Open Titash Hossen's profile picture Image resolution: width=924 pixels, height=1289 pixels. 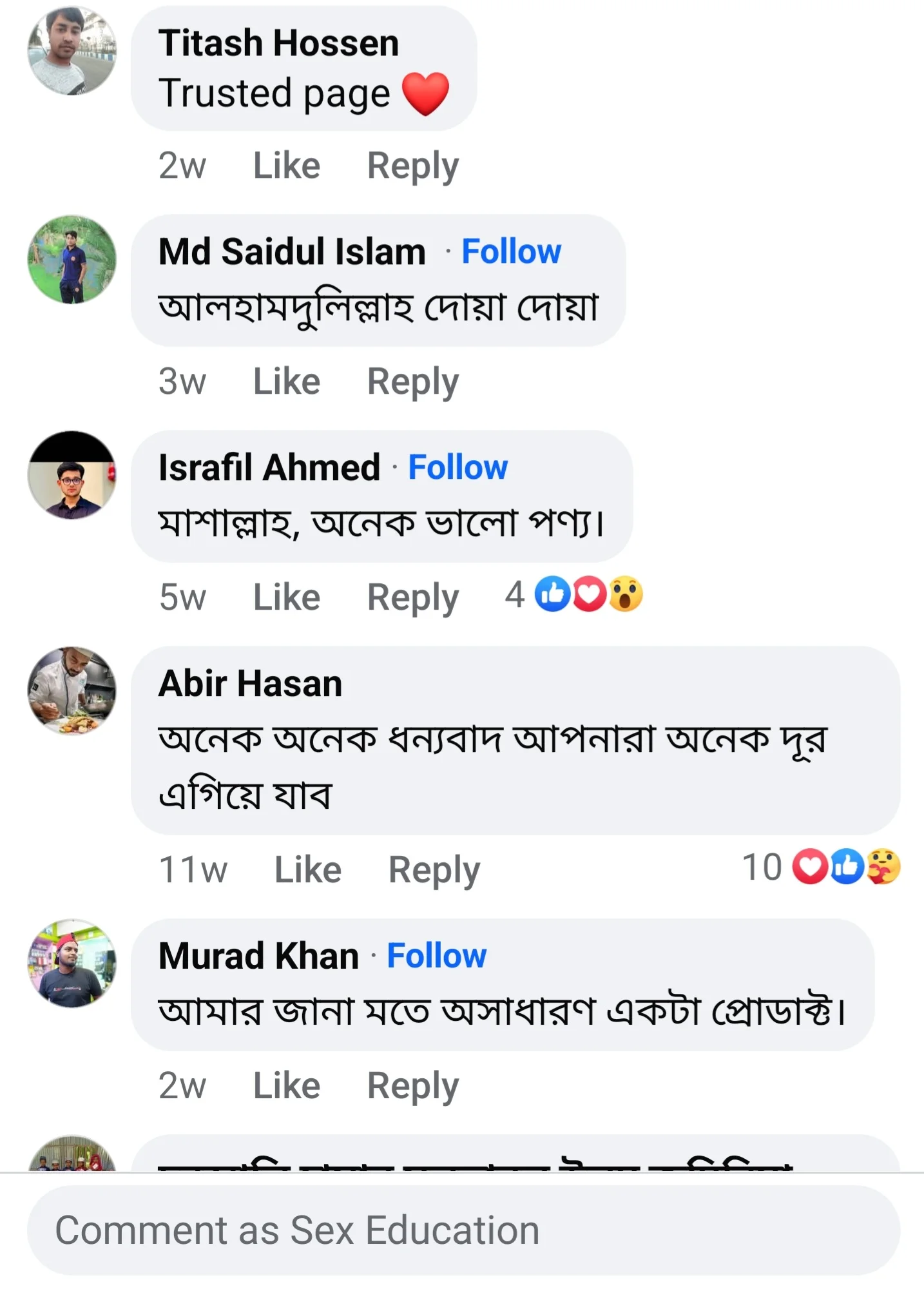[x=74, y=48]
